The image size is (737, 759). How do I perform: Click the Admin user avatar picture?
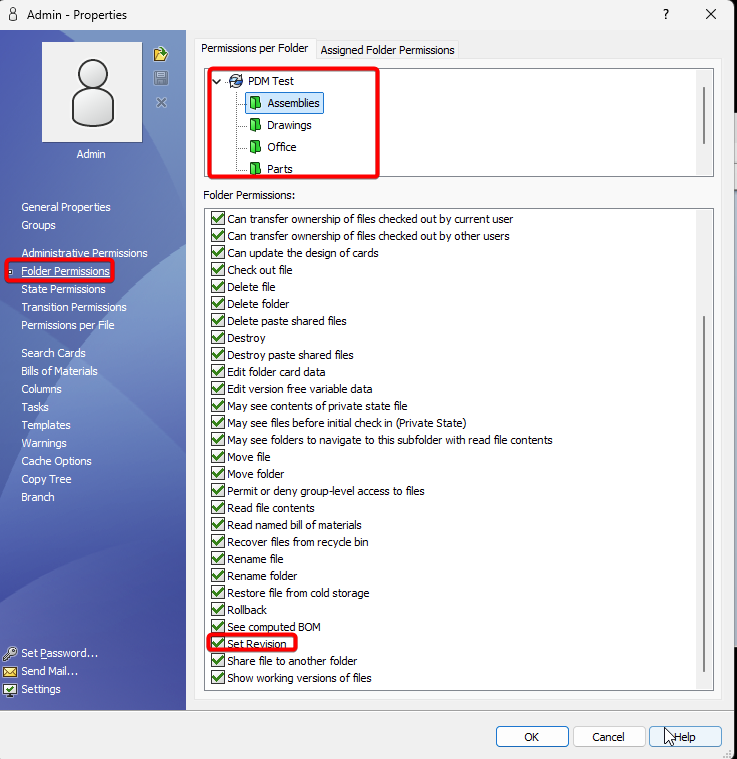pyautogui.click(x=92, y=92)
